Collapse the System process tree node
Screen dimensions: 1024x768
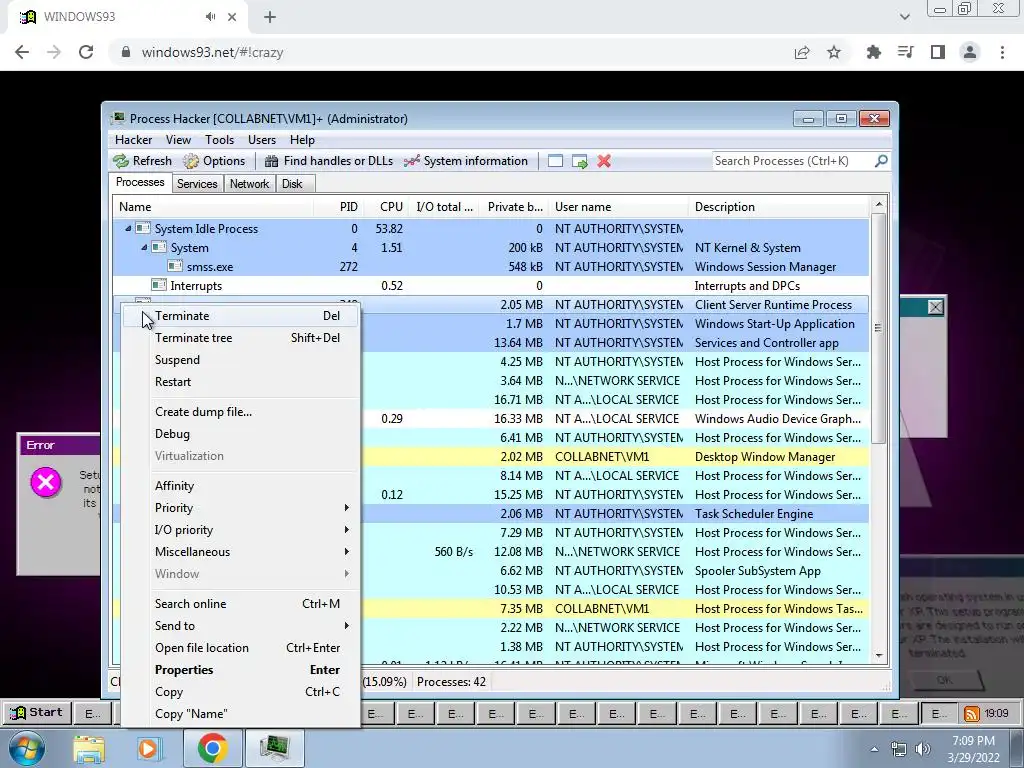coord(144,248)
